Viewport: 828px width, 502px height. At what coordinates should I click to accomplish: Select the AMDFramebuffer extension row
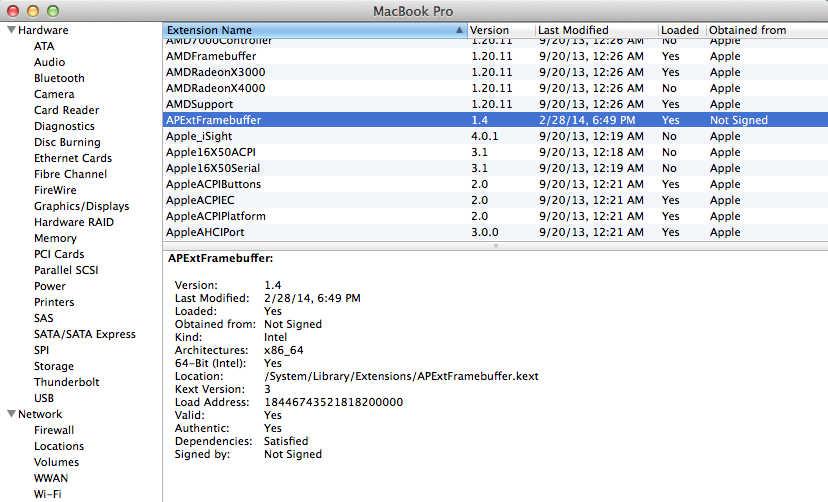[x=495, y=56]
